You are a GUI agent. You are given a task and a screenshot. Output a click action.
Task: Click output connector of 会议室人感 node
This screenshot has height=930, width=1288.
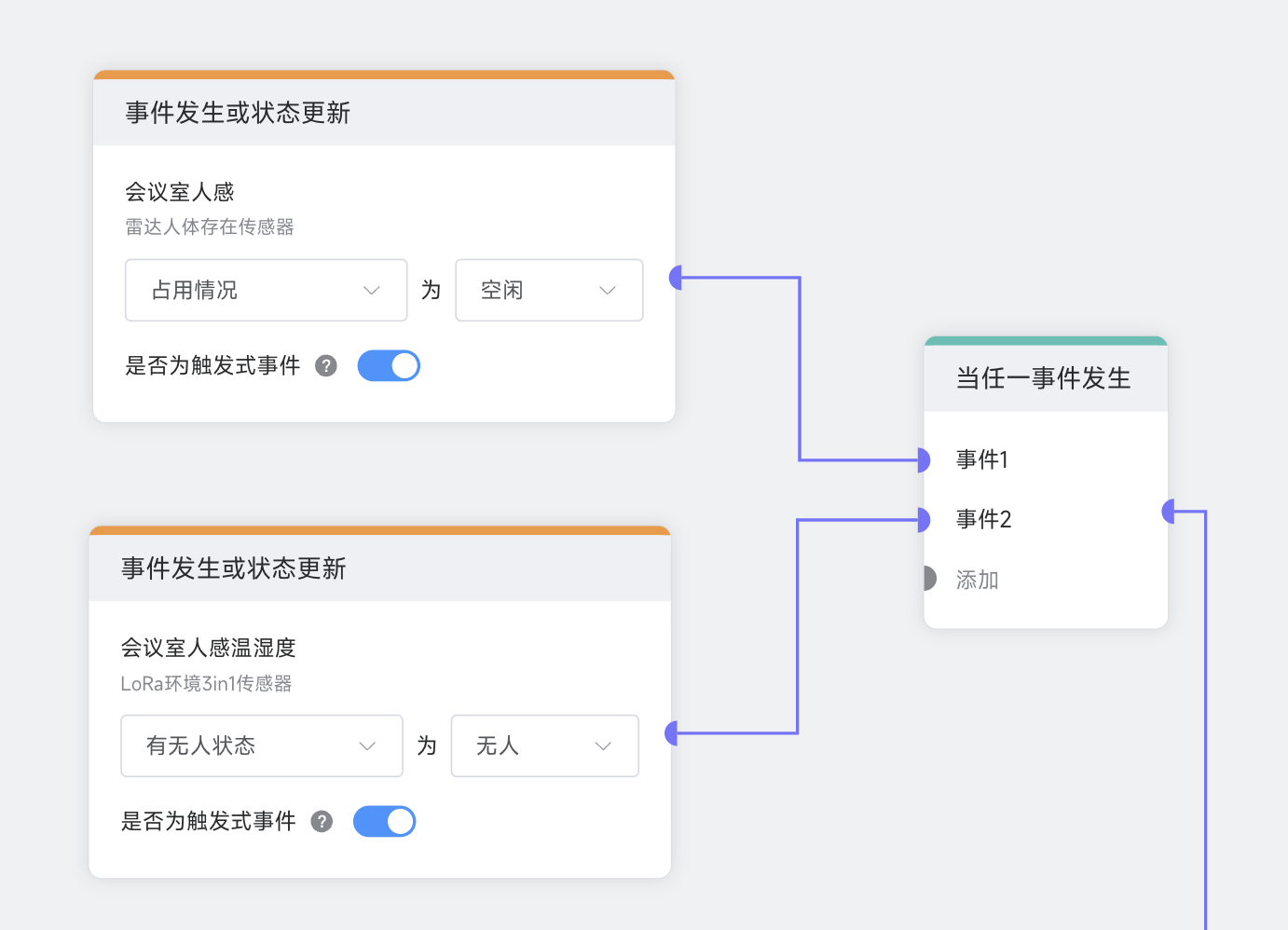pyautogui.click(x=677, y=277)
